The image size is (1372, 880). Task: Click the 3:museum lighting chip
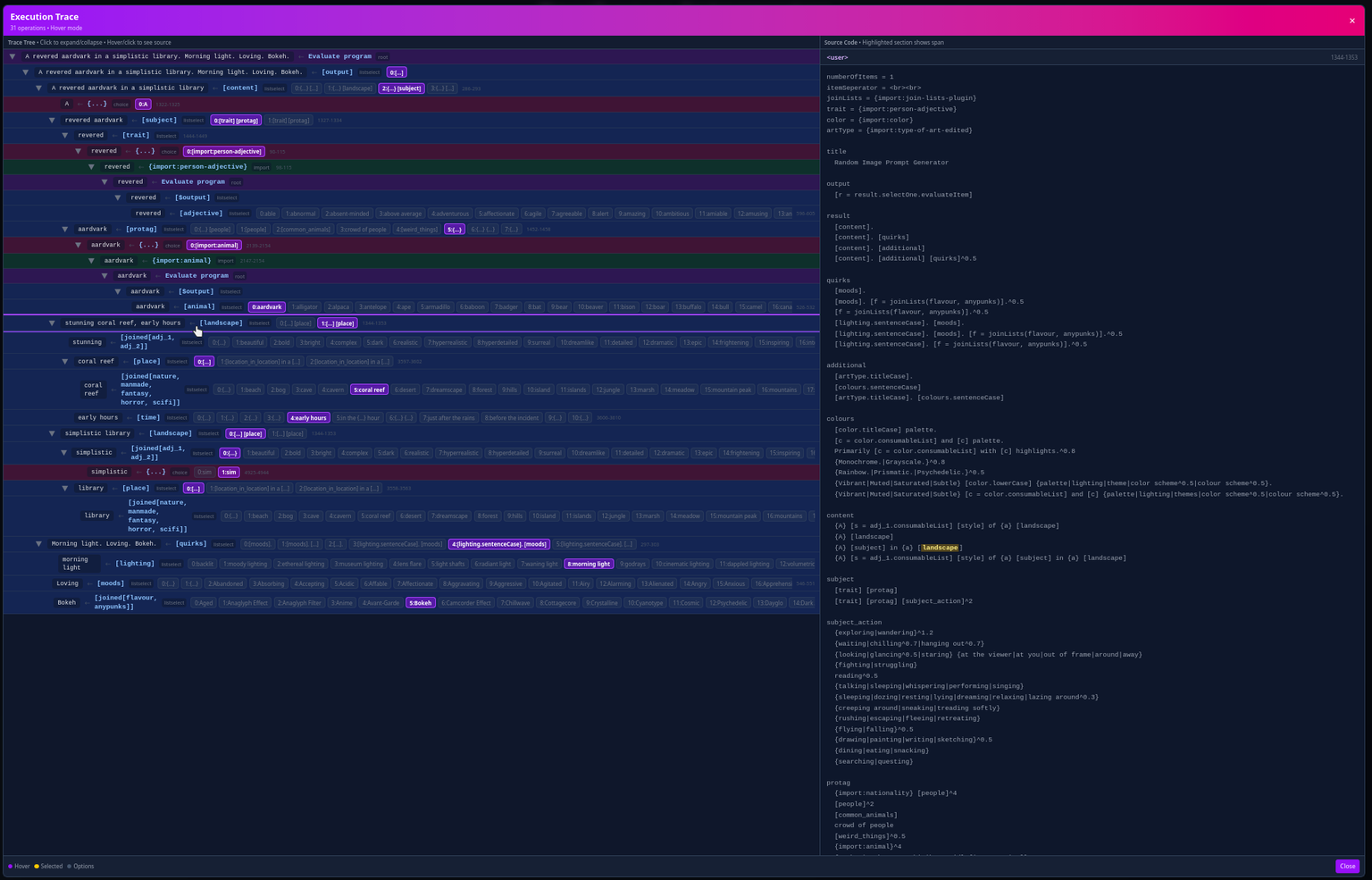[x=358, y=565]
